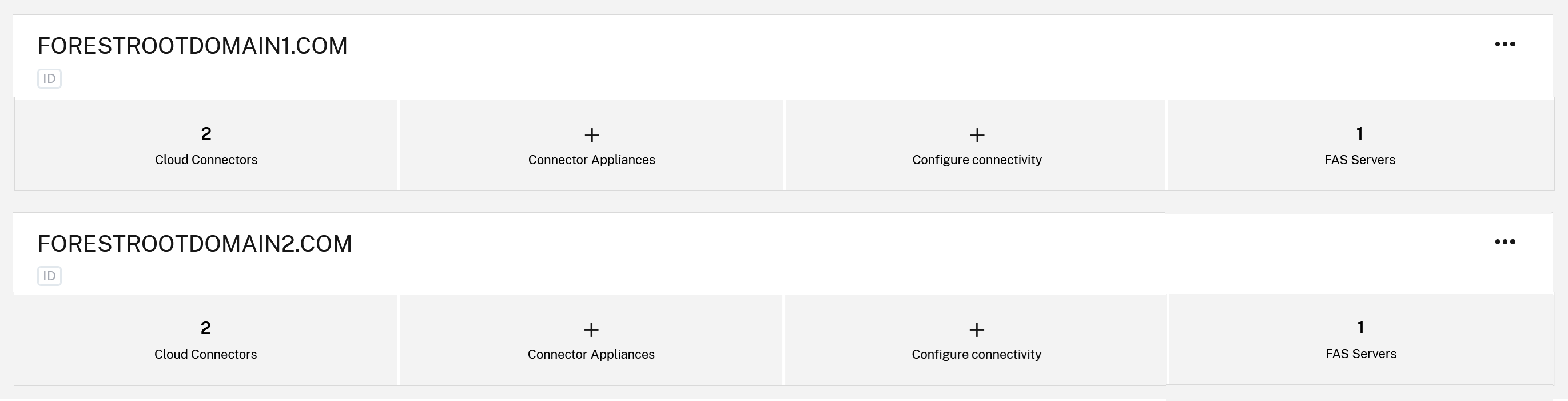Click the FORESTROOTDOMAIN1.COM domain title
This screenshot has height=401, width=1568.
(192, 46)
